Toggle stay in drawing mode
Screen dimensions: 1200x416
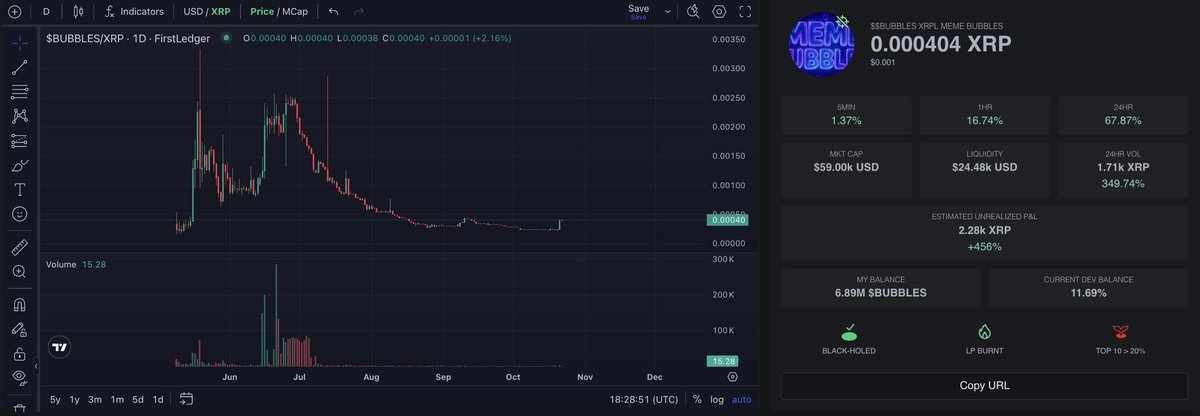tap(20, 328)
